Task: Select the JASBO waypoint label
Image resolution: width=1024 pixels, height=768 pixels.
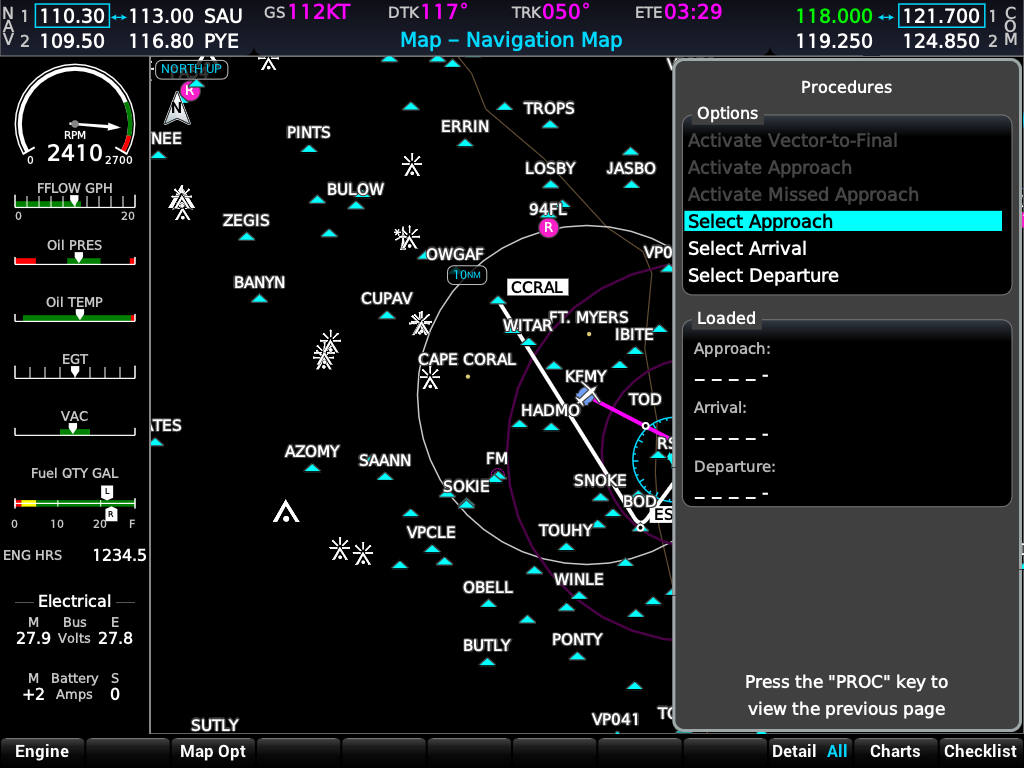Action: [x=631, y=168]
